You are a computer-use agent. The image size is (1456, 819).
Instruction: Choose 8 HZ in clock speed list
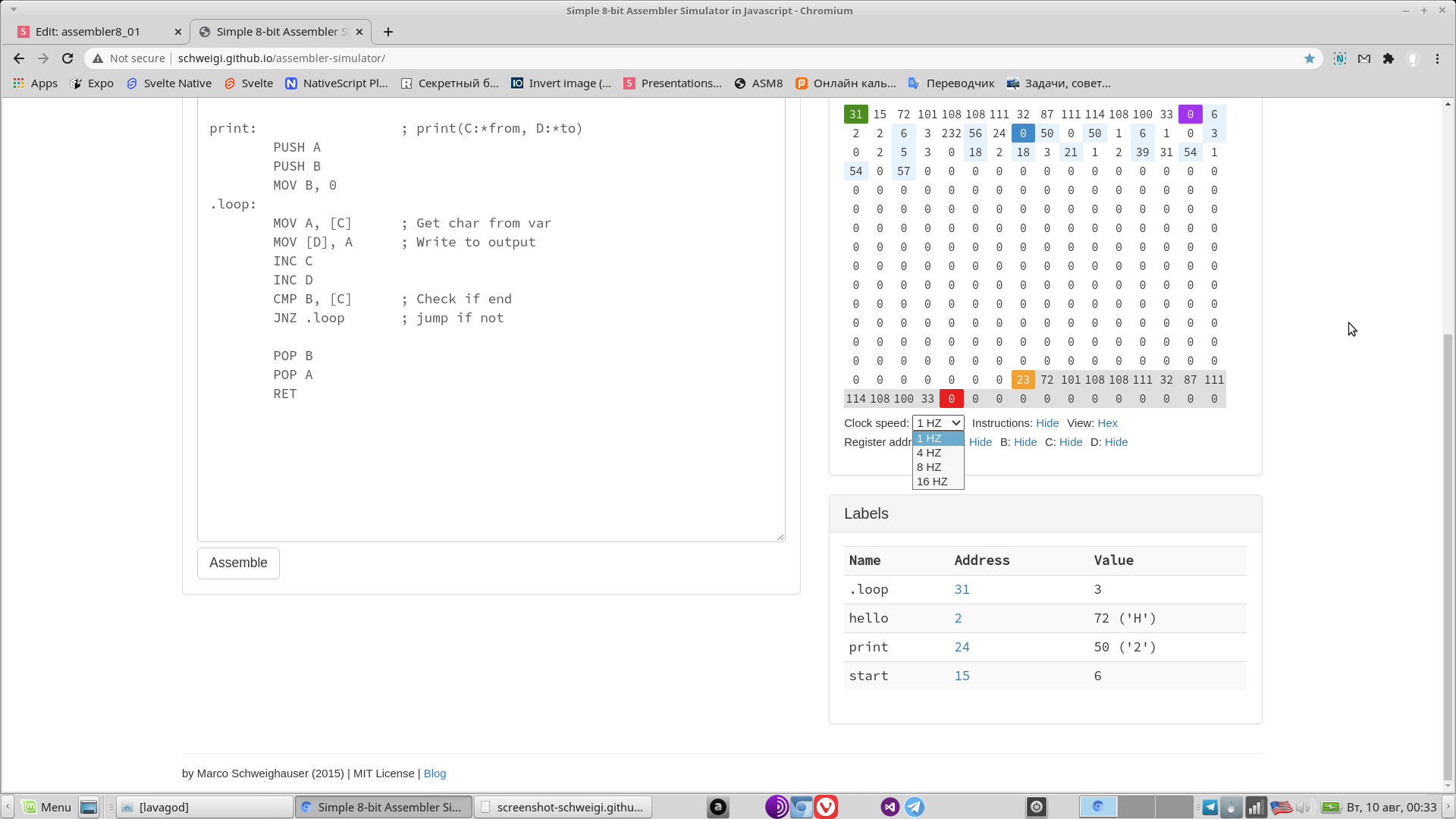[x=929, y=467]
